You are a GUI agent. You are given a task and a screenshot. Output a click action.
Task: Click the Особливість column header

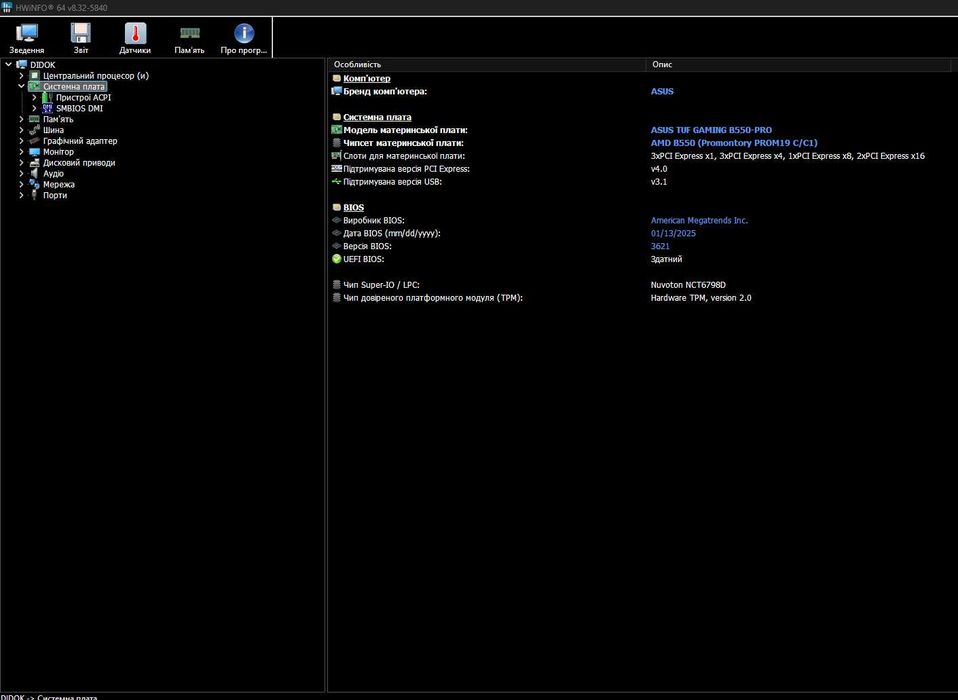[487, 64]
